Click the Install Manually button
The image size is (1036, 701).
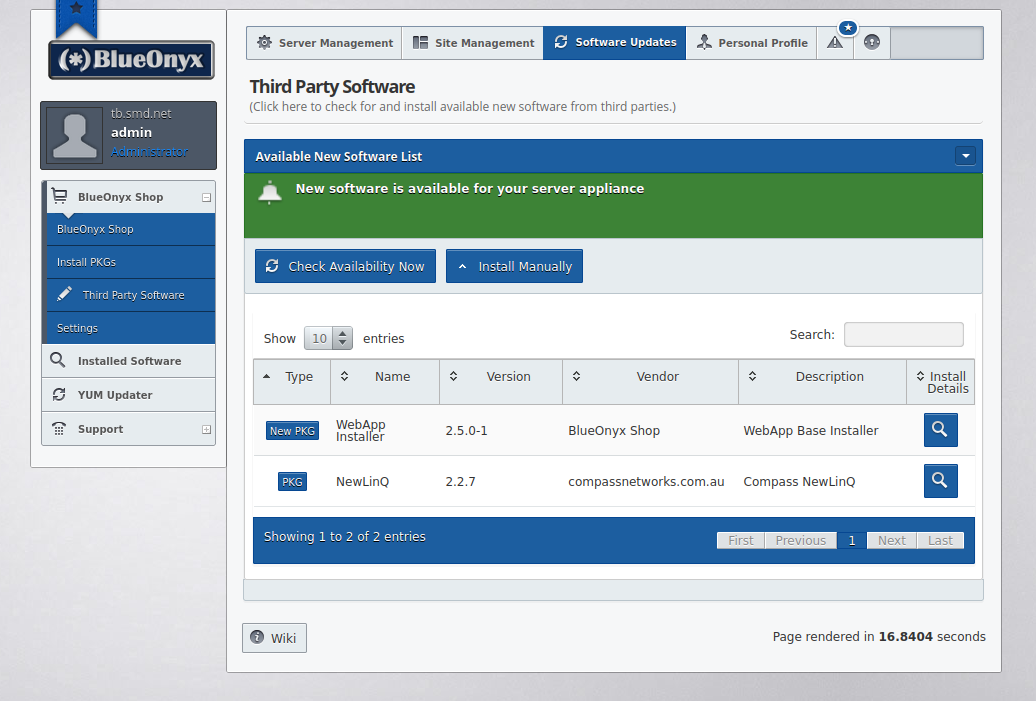click(514, 267)
